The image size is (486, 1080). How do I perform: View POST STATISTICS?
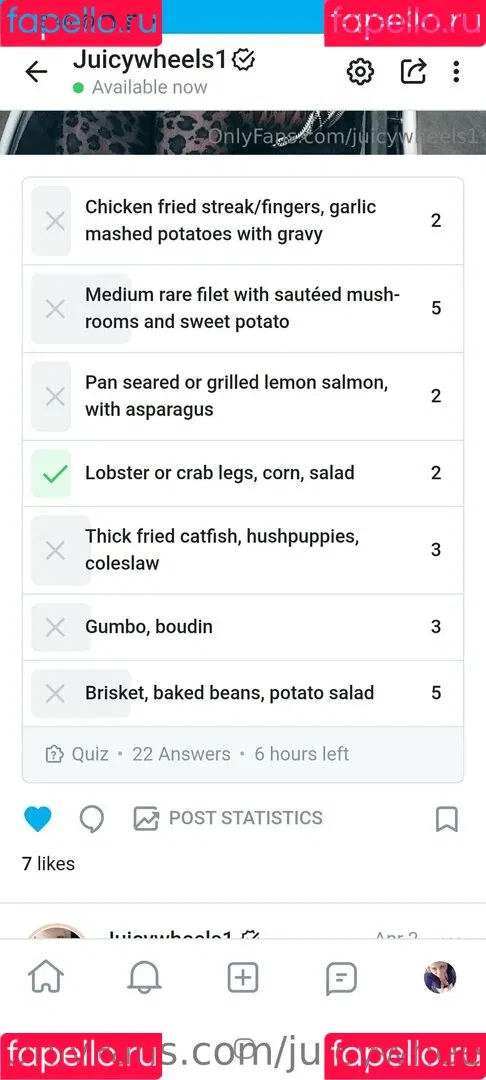tap(228, 818)
